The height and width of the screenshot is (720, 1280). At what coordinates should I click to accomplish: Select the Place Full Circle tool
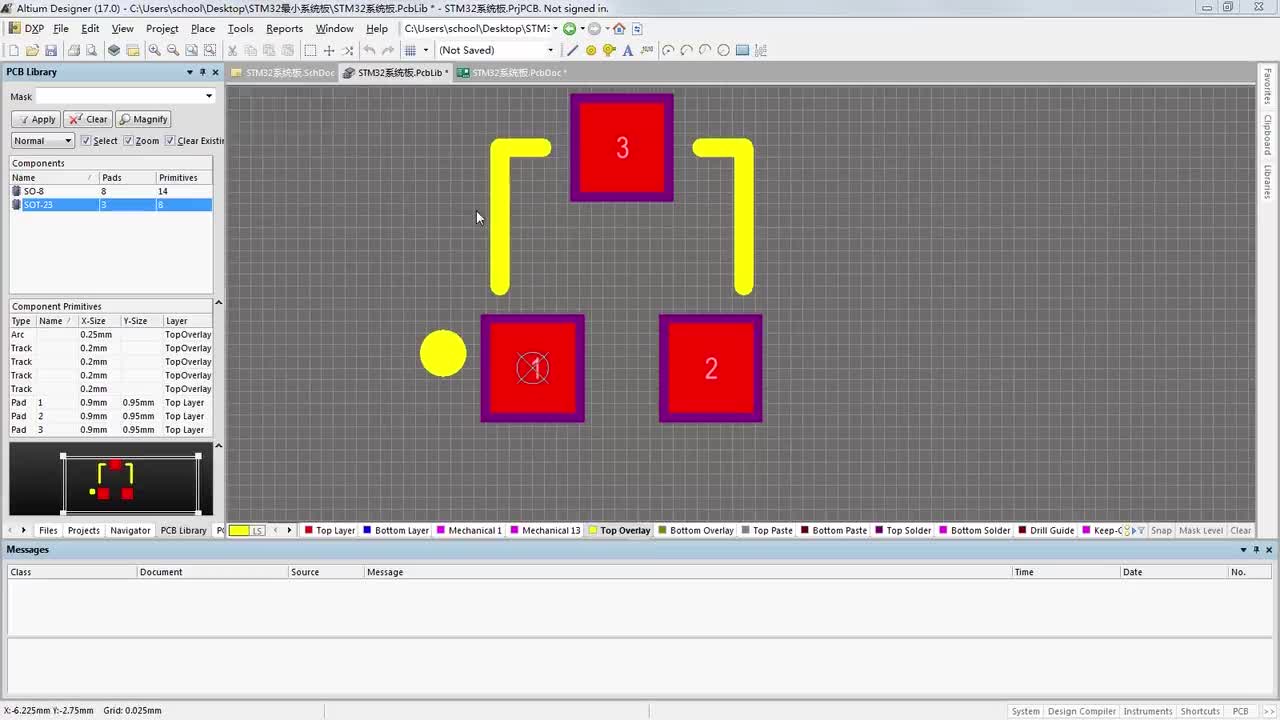[x=724, y=50]
